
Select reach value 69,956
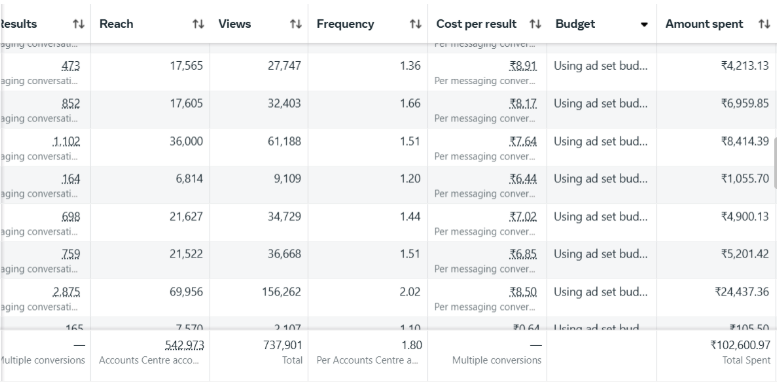(x=186, y=292)
